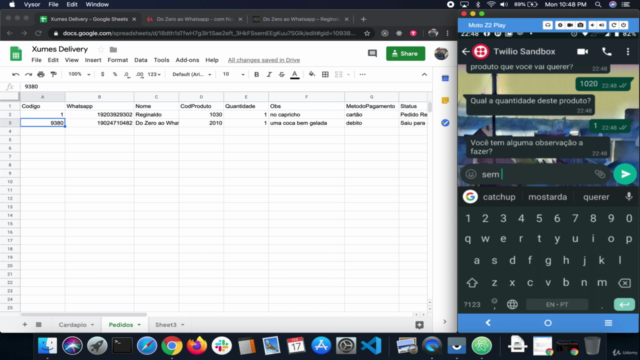The height and width of the screenshot is (360, 640).
Task: Open the comments history icon
Action: [x=372, y=53]
